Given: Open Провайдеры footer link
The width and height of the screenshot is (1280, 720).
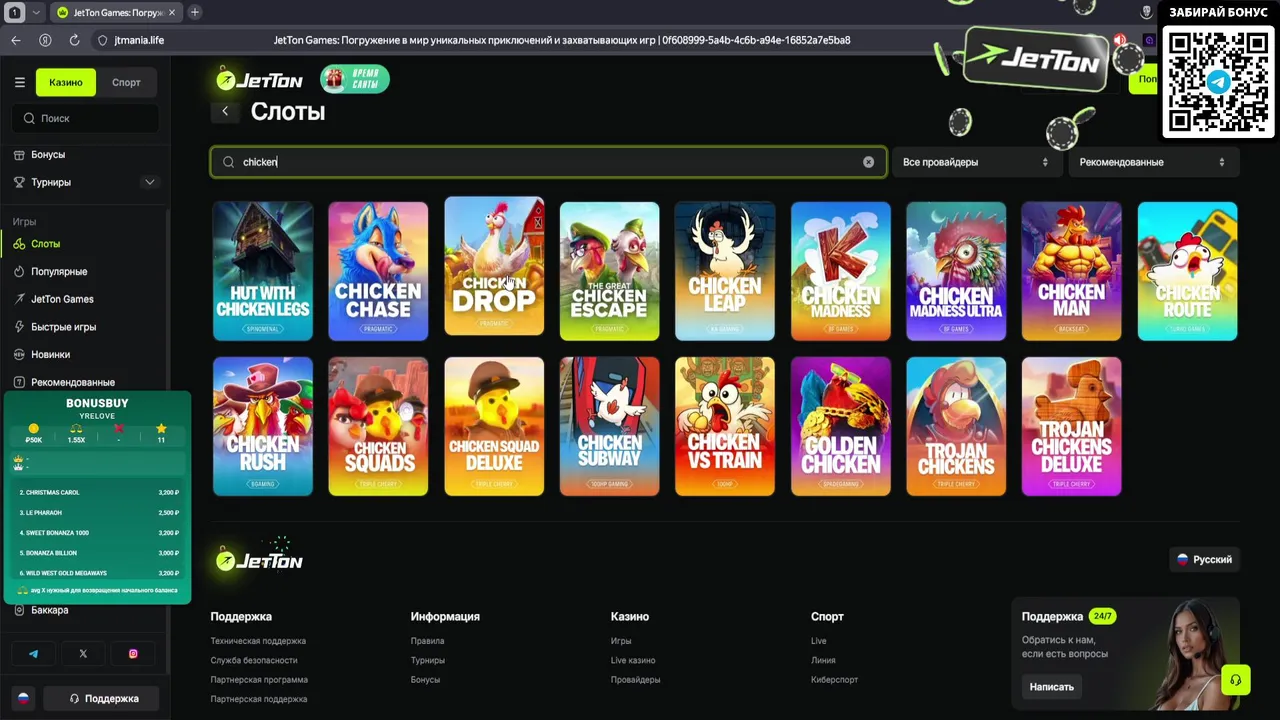Looking at the screenshot, I should click(636, 680).
